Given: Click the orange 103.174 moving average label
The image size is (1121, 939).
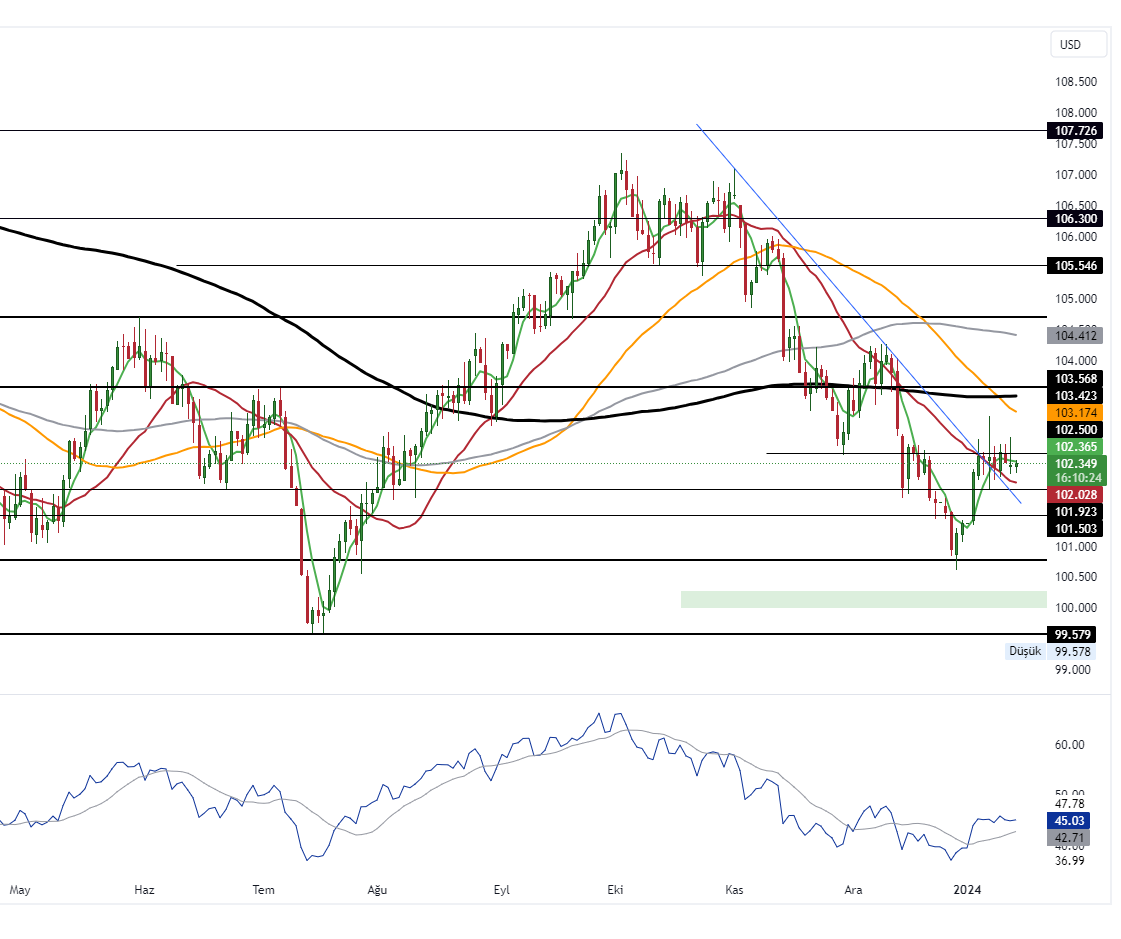Looking at the screenshot, I should point(1073,412).
